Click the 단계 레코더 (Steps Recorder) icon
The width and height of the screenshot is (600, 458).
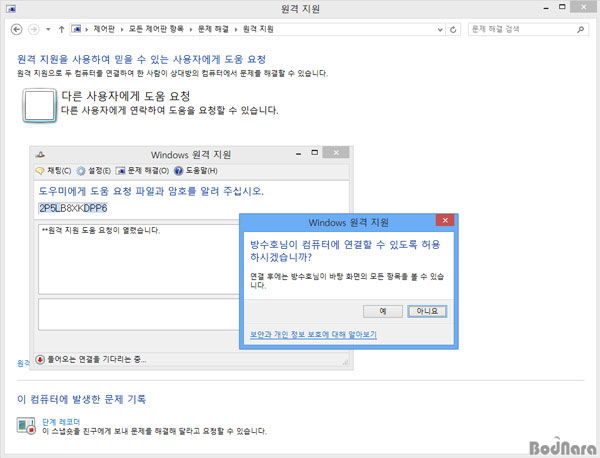(x=26, y=425)
